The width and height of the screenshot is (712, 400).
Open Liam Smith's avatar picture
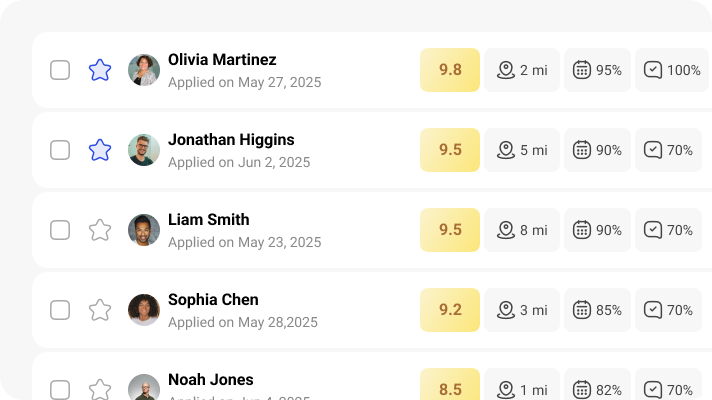point(144,230)
